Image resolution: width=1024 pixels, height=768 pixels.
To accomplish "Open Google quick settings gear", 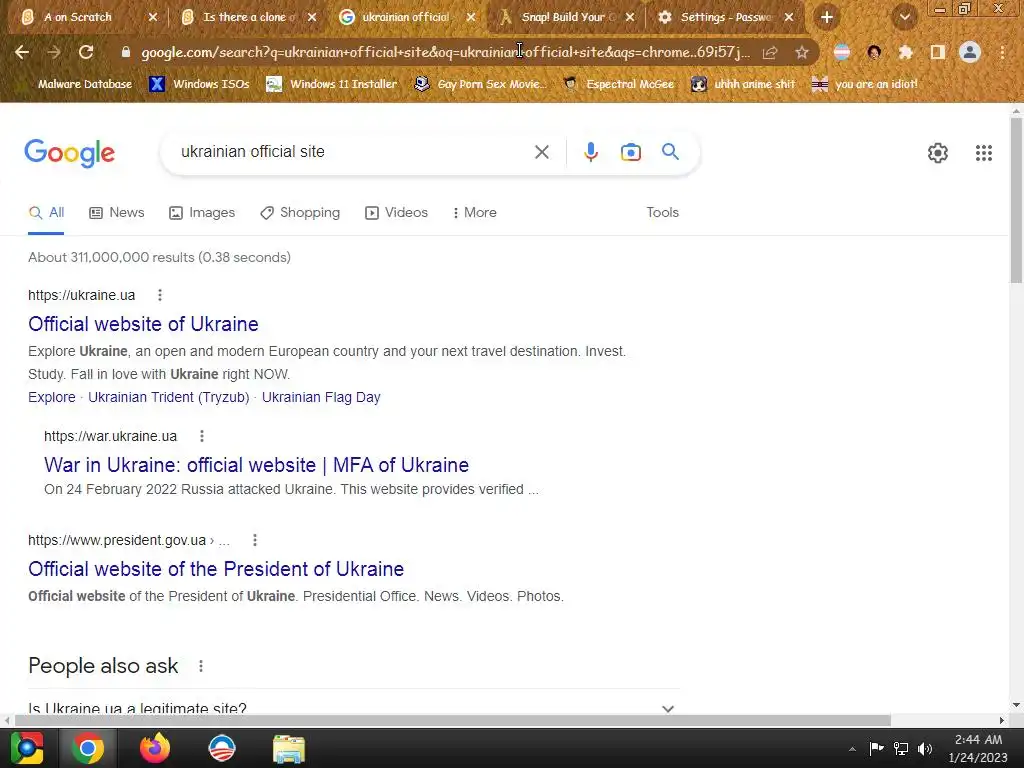I will click(x=938, y=153).
